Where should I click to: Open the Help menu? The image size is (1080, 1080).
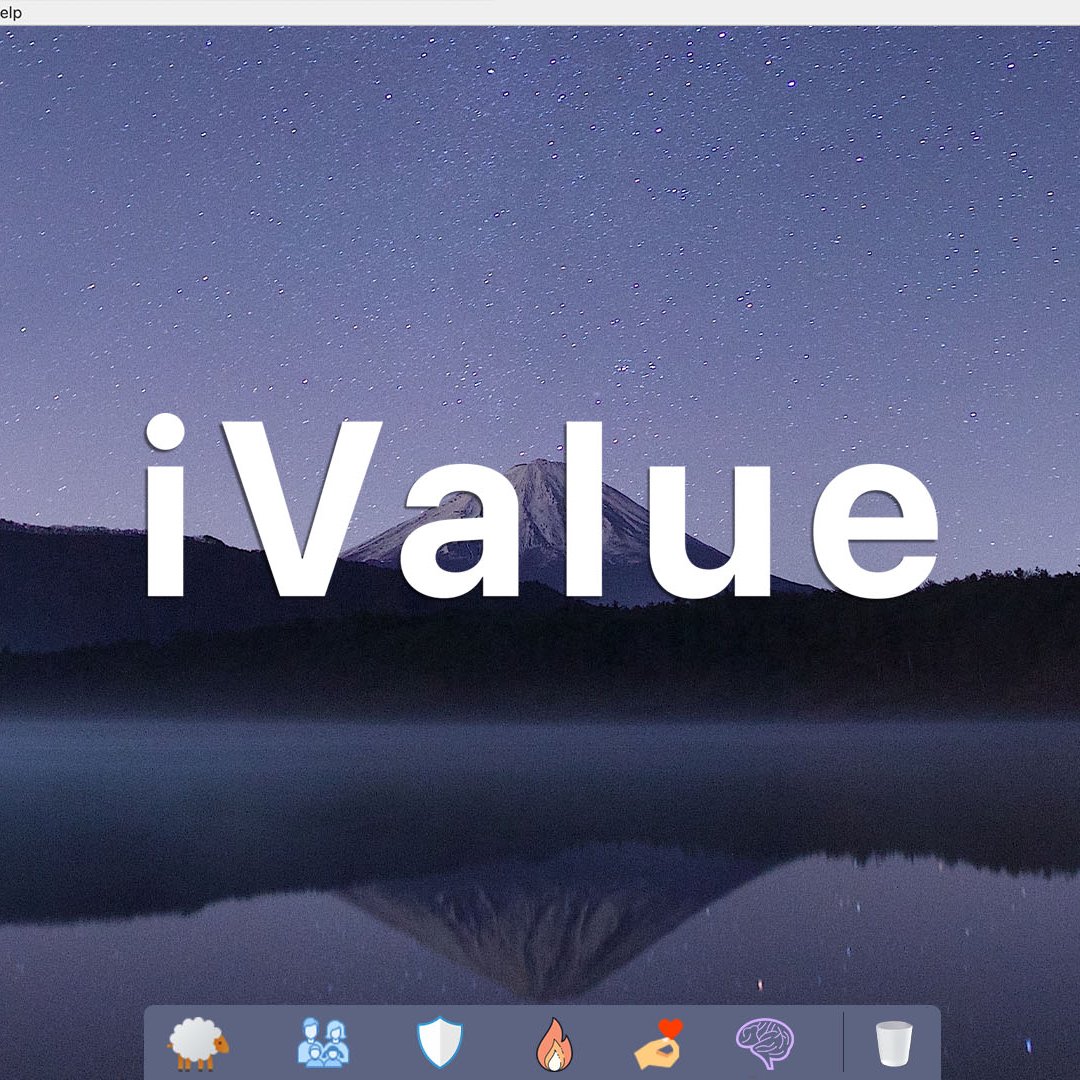(x=10, y=12)
